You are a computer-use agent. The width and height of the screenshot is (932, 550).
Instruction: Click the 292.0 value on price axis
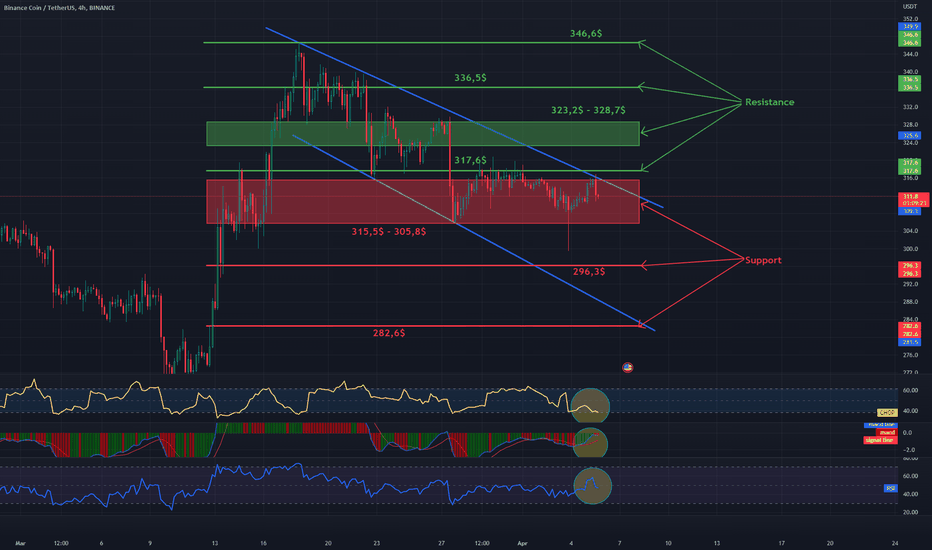coord(911,284)
